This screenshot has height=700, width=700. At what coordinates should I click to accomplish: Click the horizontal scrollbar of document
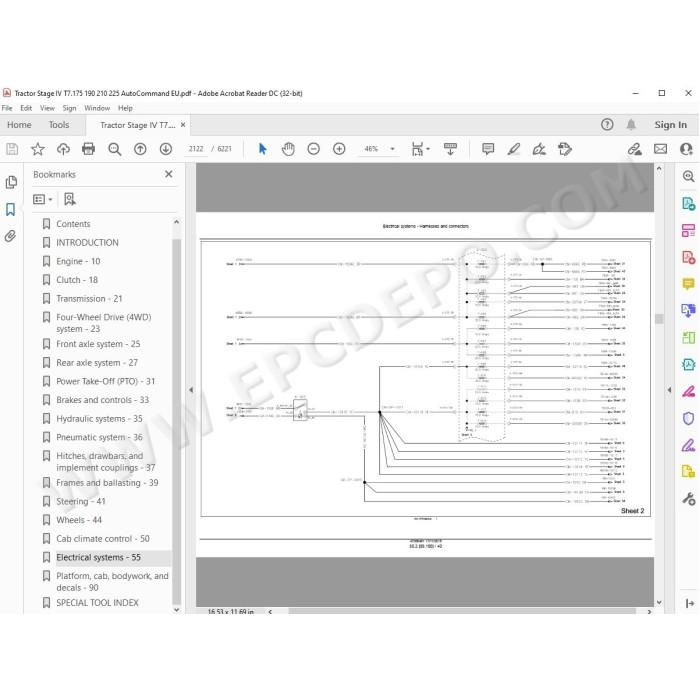click(462, 611)
